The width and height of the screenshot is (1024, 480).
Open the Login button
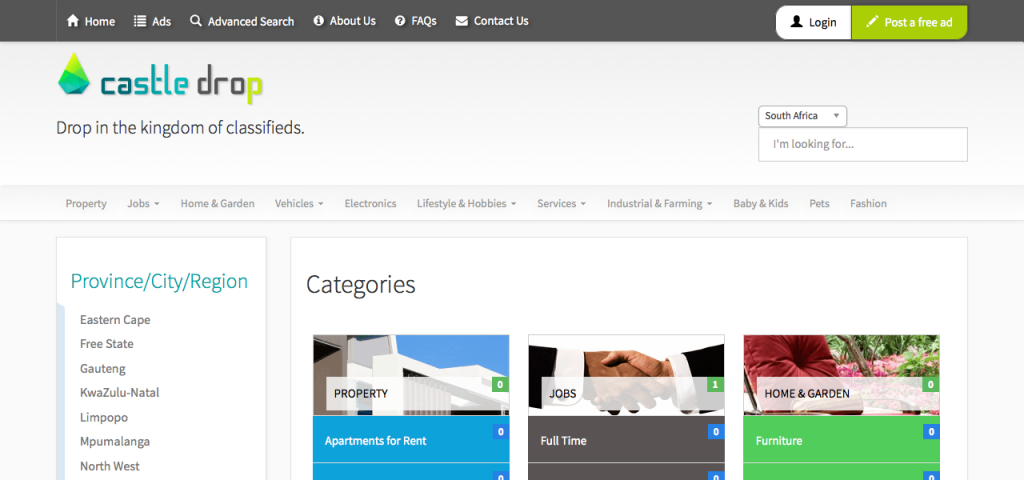pos(814,22)
